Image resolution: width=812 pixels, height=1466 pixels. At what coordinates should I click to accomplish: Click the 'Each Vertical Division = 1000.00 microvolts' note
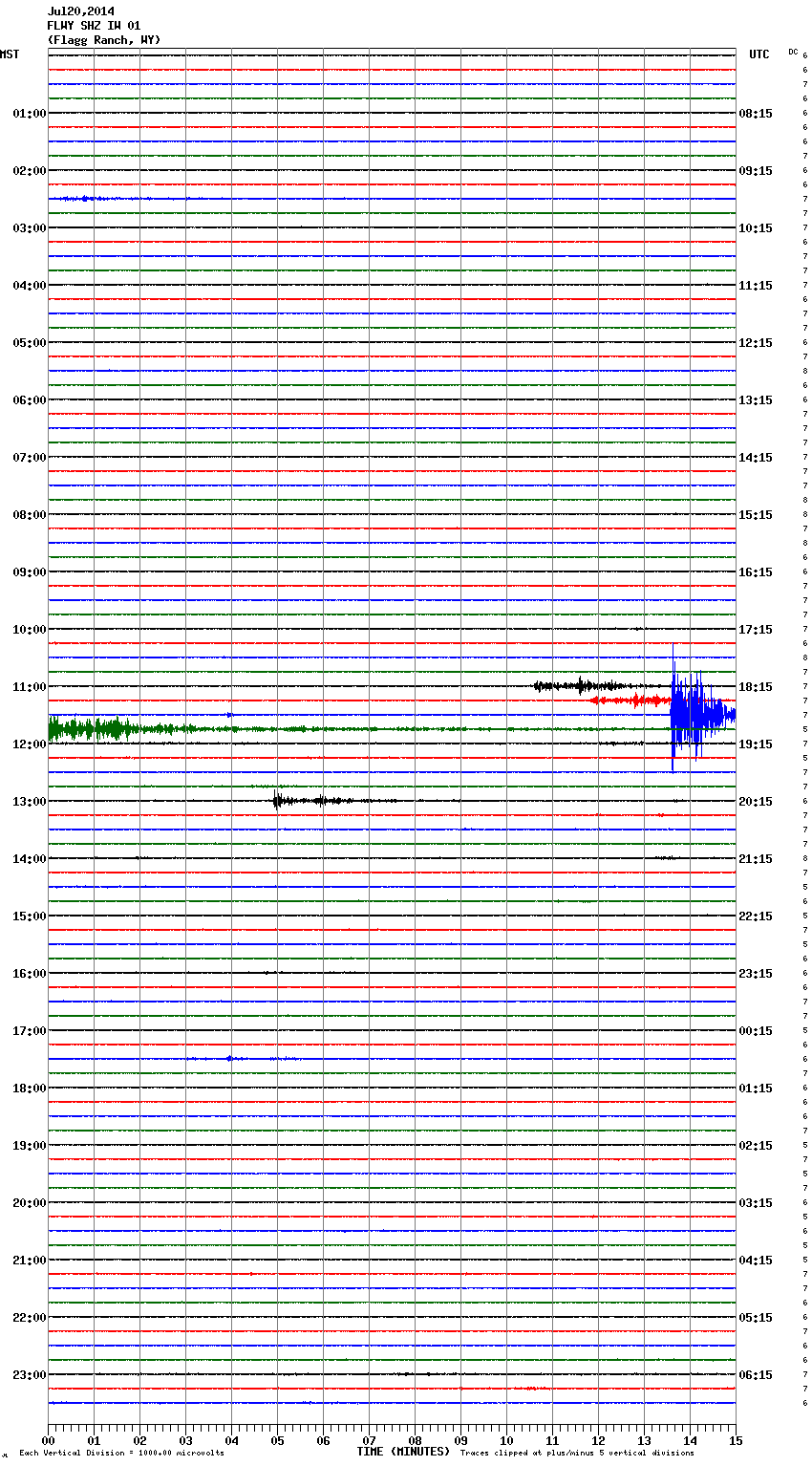121,1454
